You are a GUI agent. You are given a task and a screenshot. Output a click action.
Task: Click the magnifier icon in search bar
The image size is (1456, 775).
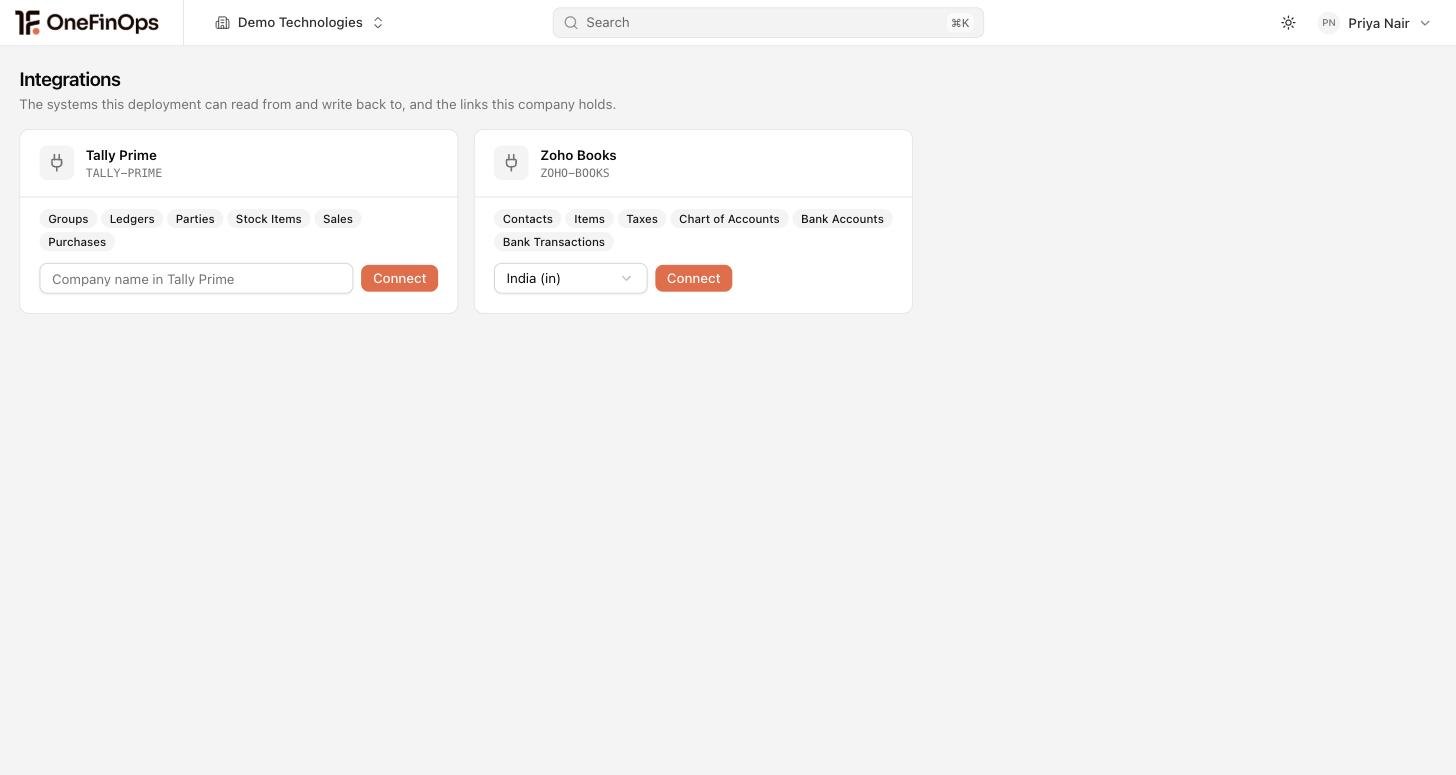pos(571,23)
